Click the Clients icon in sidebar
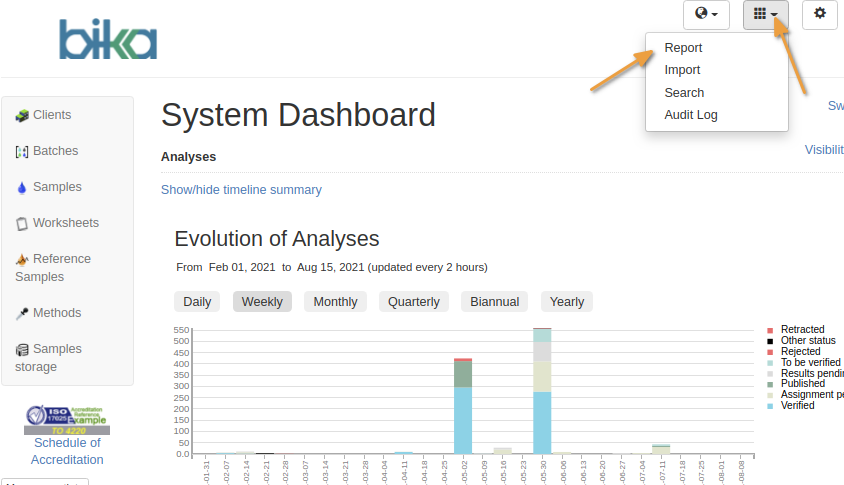 coord(22,116)
